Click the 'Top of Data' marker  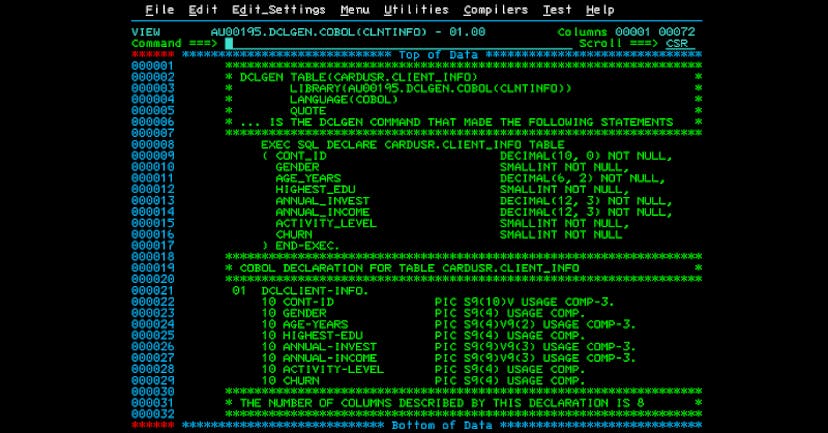(x=438, y=54)
